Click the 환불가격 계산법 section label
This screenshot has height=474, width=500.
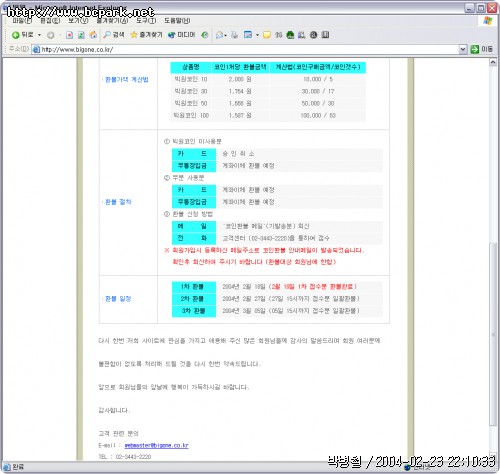(127, 79)
